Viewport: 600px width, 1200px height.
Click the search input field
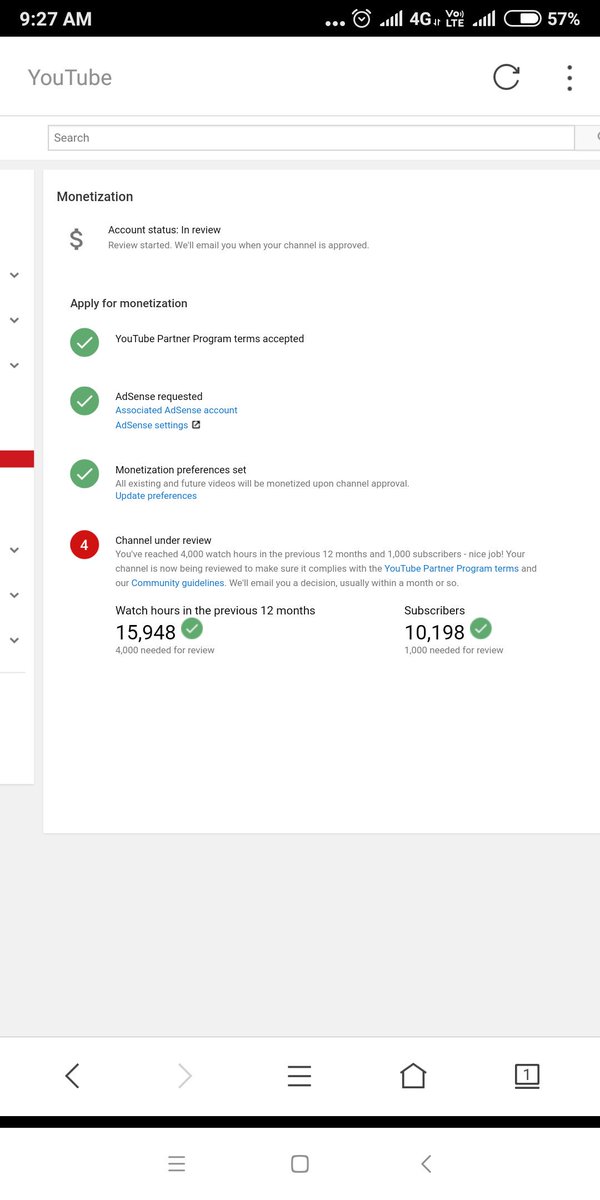click(311, 138)
